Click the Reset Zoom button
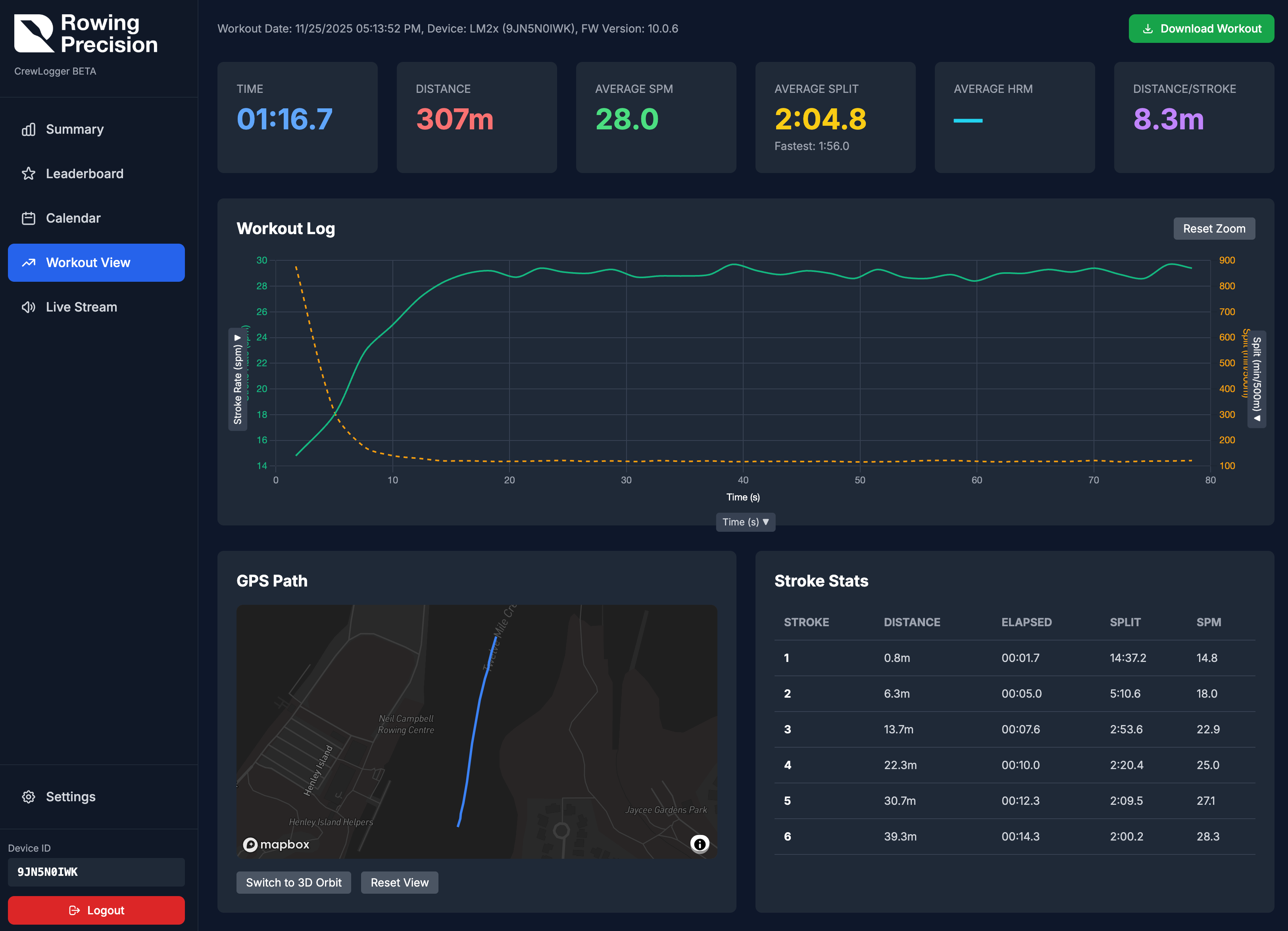 coord(1214,229)
